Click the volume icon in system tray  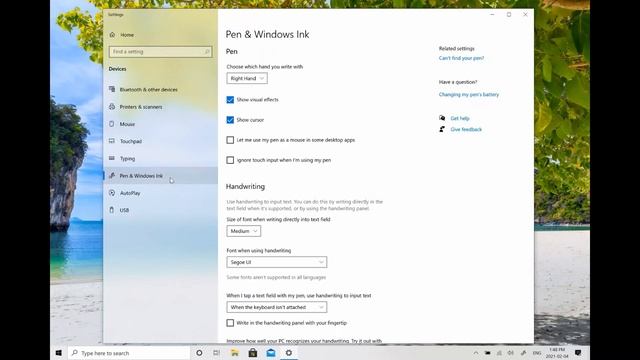(x=511, y=353)
